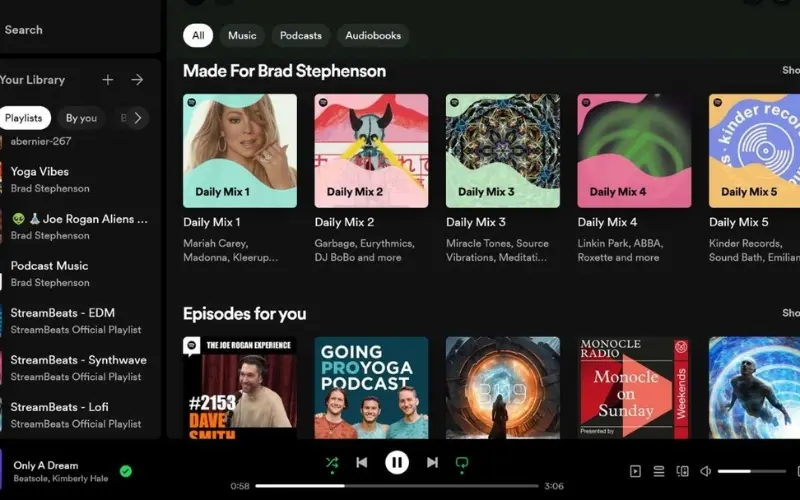The image size is (800, 500).
Task: Open Your Library heading
Action: pos(32,80)
